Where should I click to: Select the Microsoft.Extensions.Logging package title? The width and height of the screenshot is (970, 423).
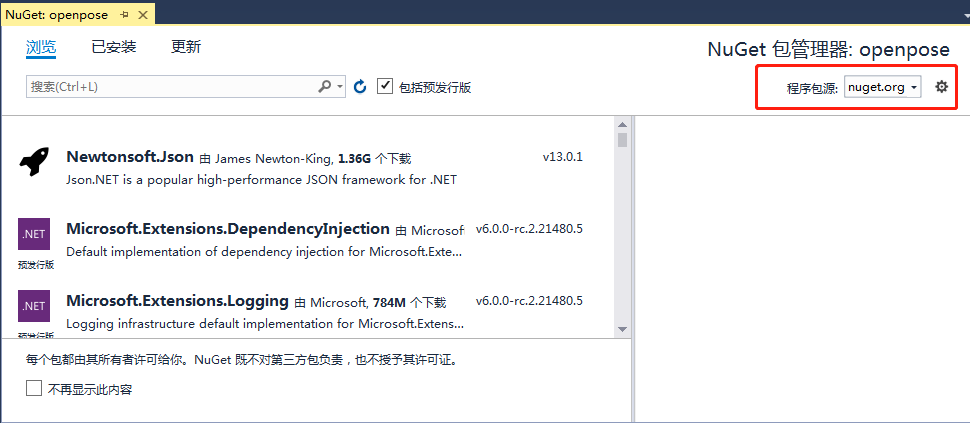tap(177, 301)
